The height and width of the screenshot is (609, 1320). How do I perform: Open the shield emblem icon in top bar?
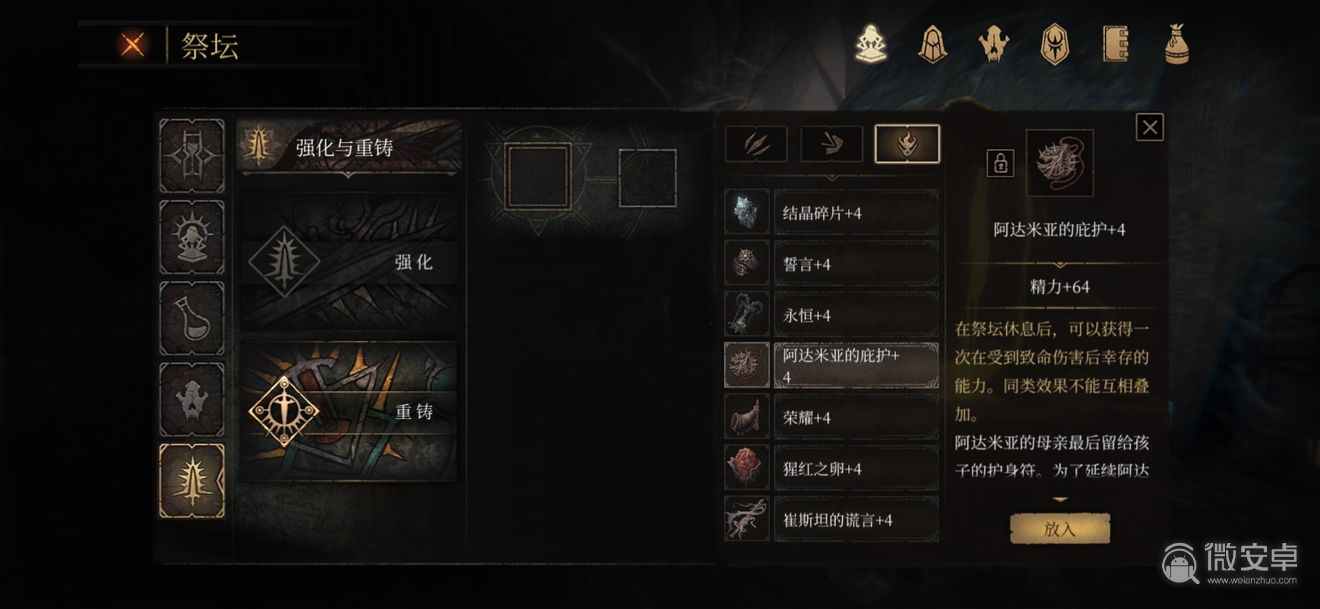[1054, 45]
